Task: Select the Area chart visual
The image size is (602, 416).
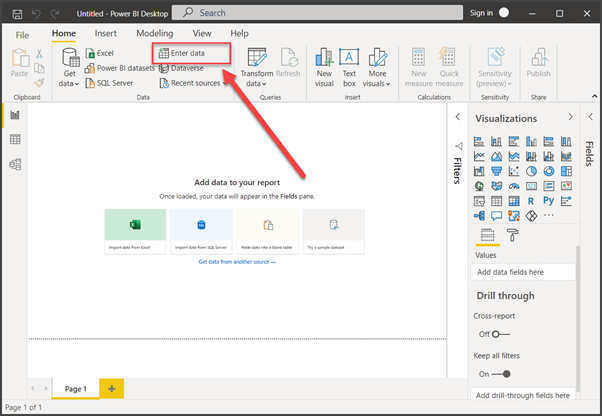Action: tap(496, 156)
